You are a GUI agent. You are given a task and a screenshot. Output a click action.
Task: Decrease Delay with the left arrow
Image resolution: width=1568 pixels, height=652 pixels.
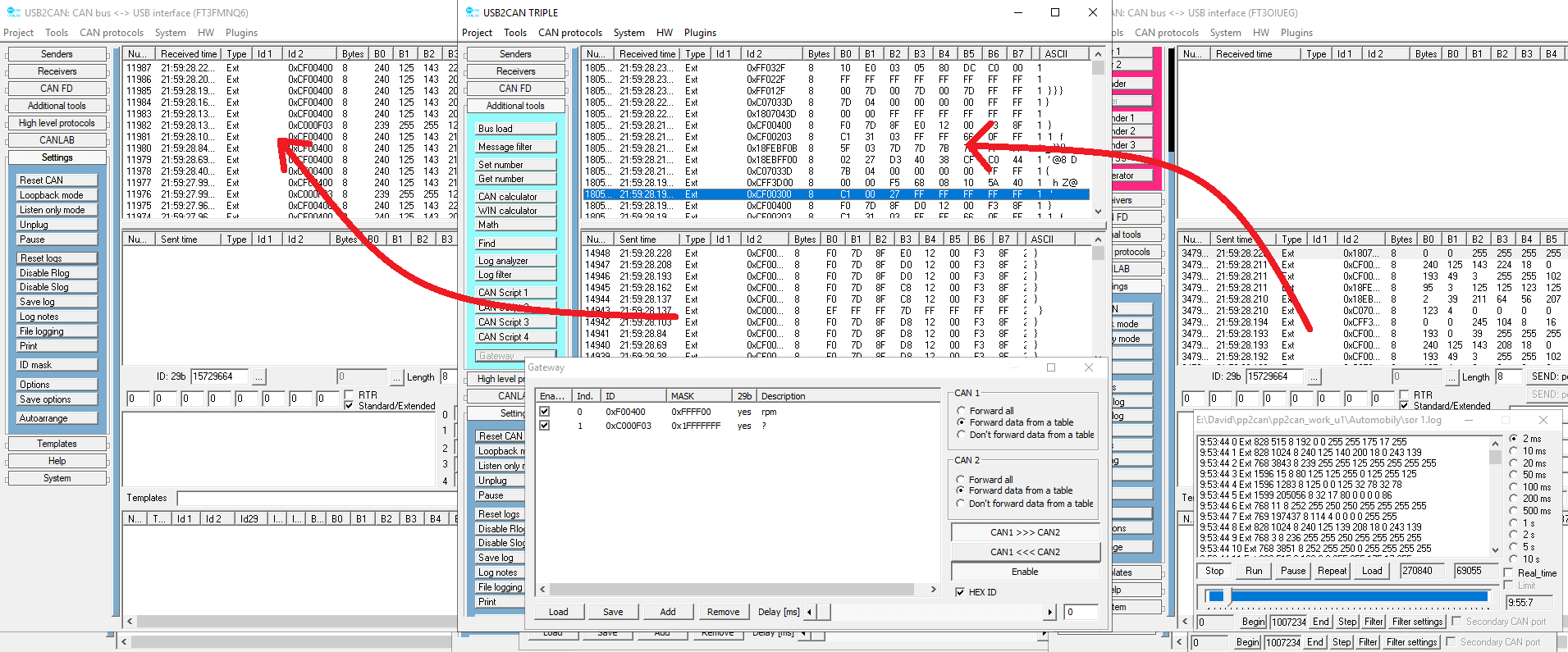pos(809,612)
